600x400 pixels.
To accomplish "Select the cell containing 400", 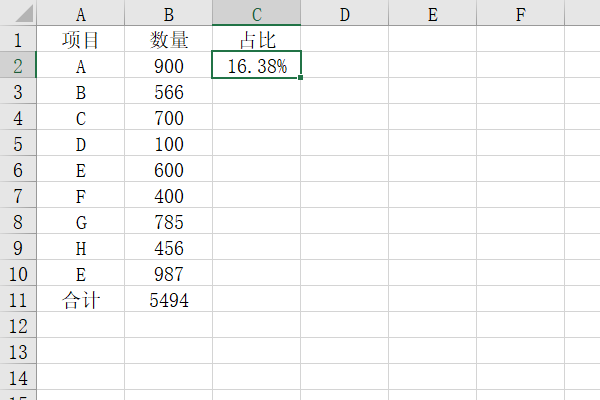I will (168, 195).
